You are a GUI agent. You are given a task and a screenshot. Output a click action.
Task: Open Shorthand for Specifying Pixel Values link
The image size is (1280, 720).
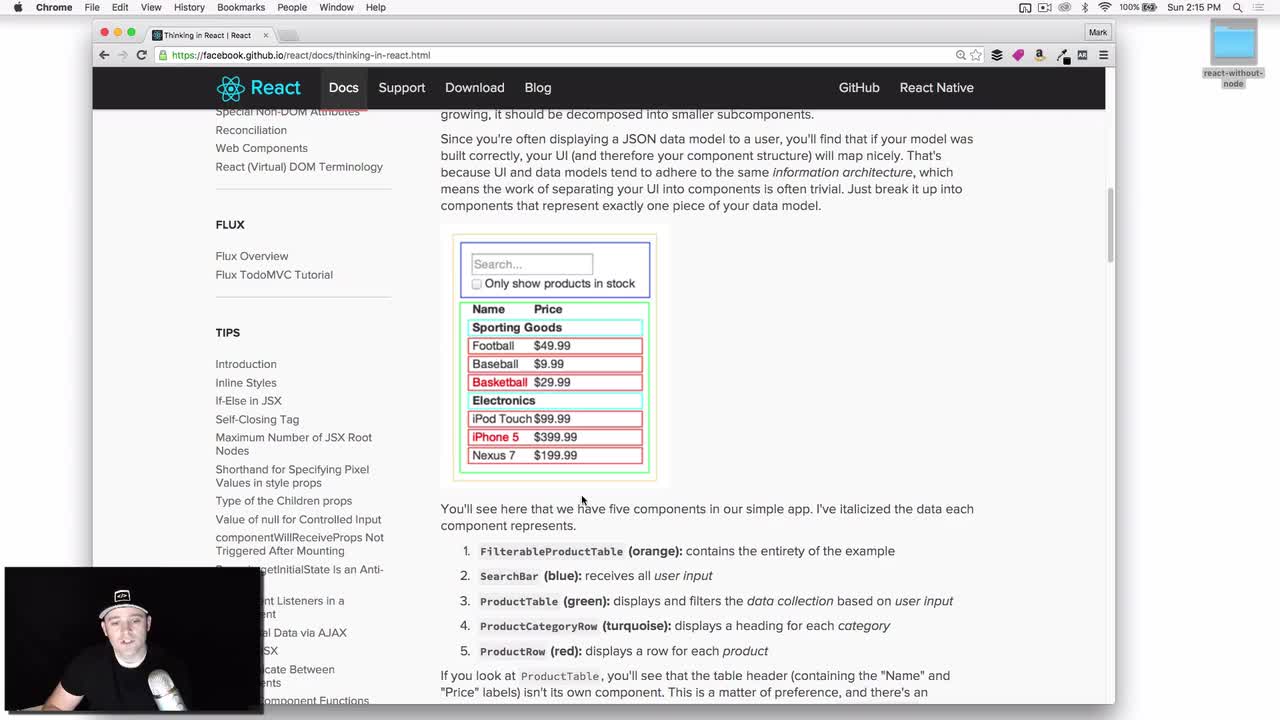pyautogui.click(x=292, y=476)
